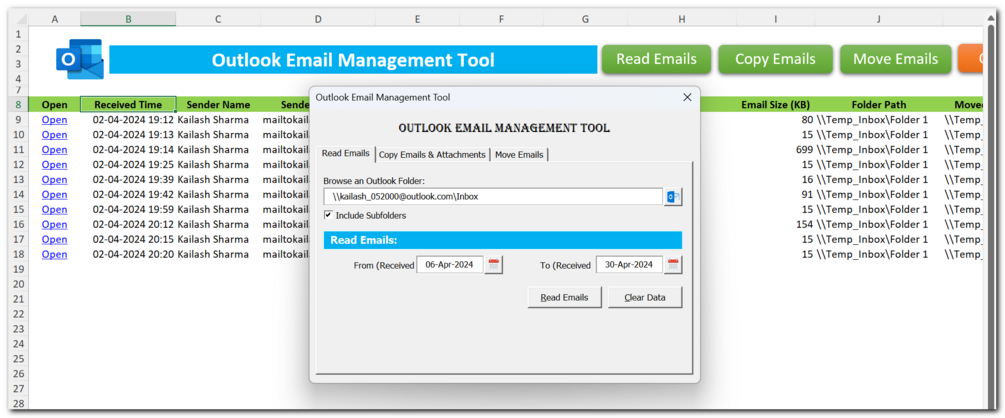Click the Outlook Email Management Tool blue banner

[x=353, y=60]
